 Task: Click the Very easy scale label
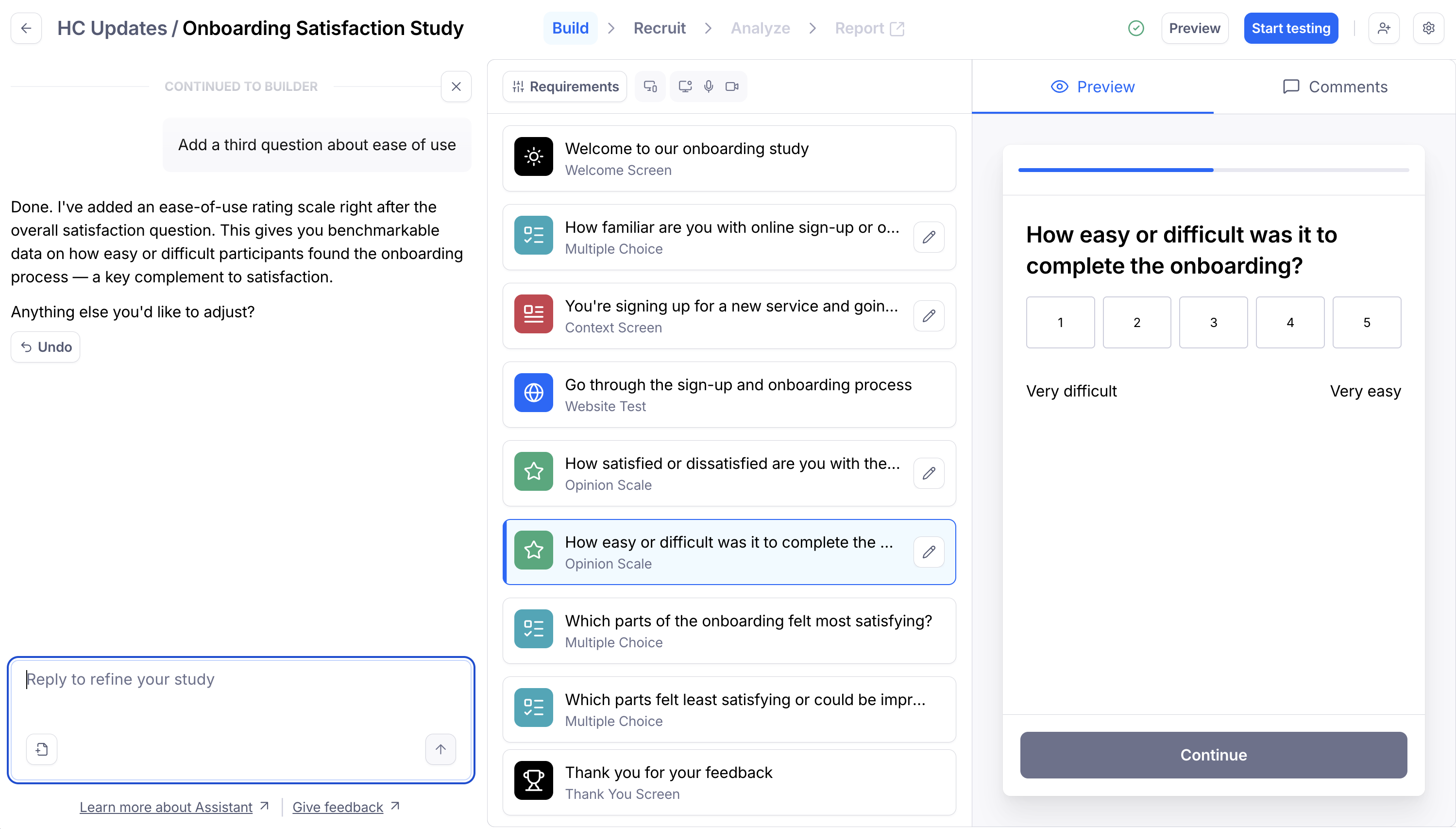point(1366,391)
